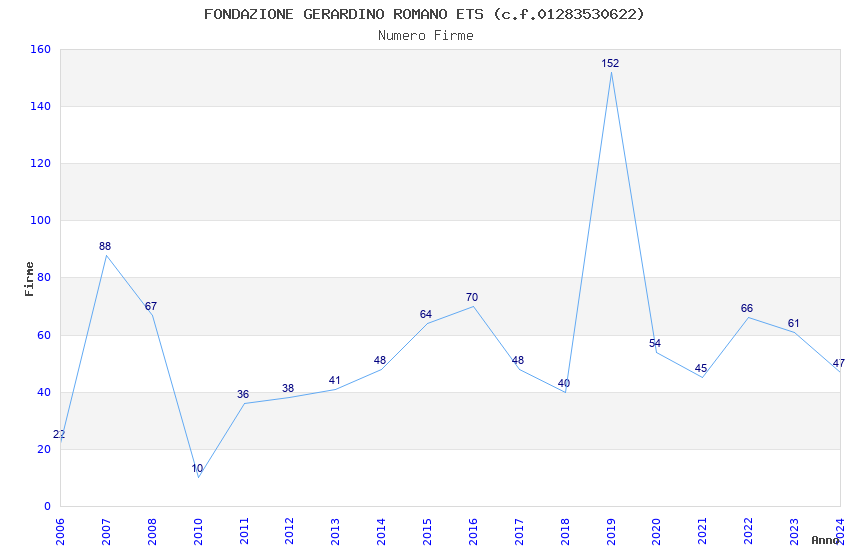Viewport: 850px width, 550px height.
Task: Select the data label 40 for 2018
Action: pos(564,384)
